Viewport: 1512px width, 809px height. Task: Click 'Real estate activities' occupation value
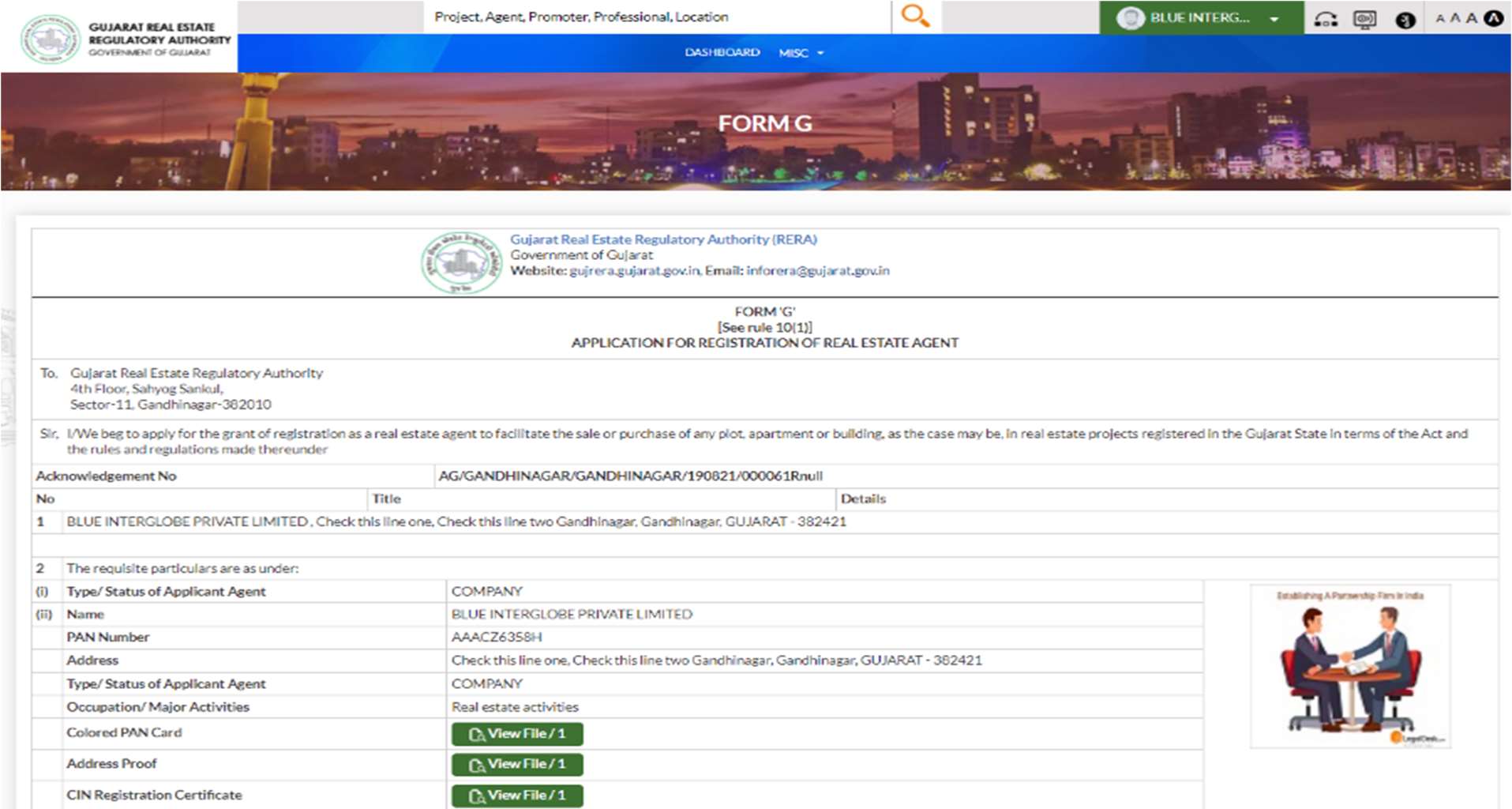click(x=515, y=707)
